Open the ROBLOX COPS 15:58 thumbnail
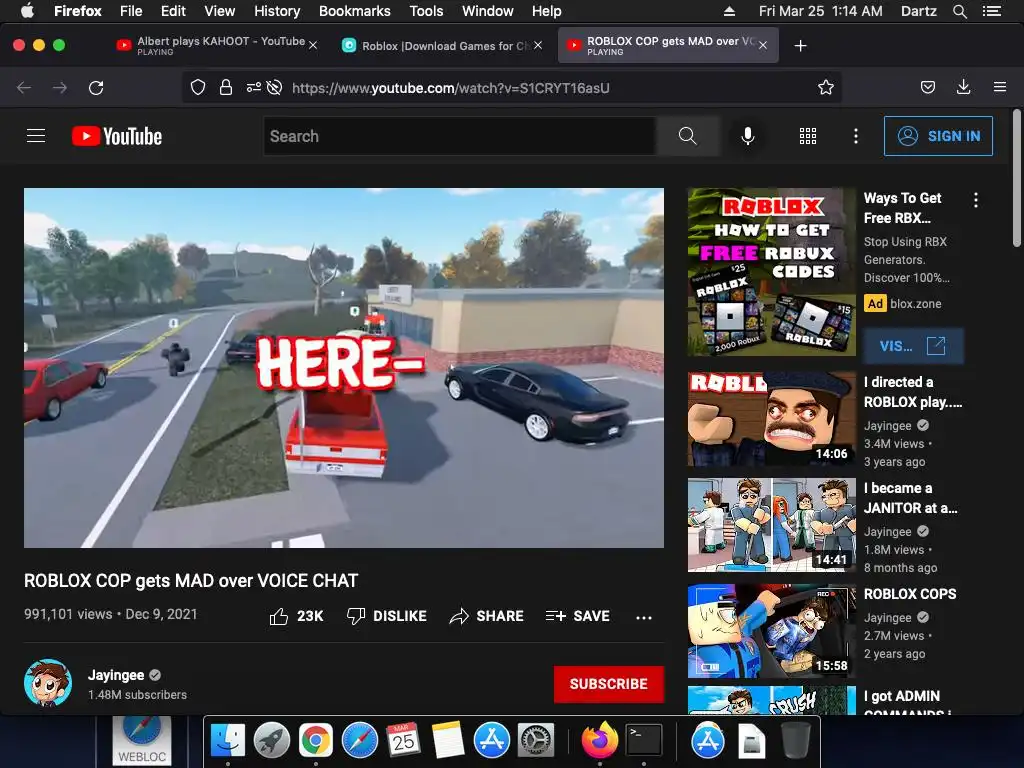 [x=772, y=631]
